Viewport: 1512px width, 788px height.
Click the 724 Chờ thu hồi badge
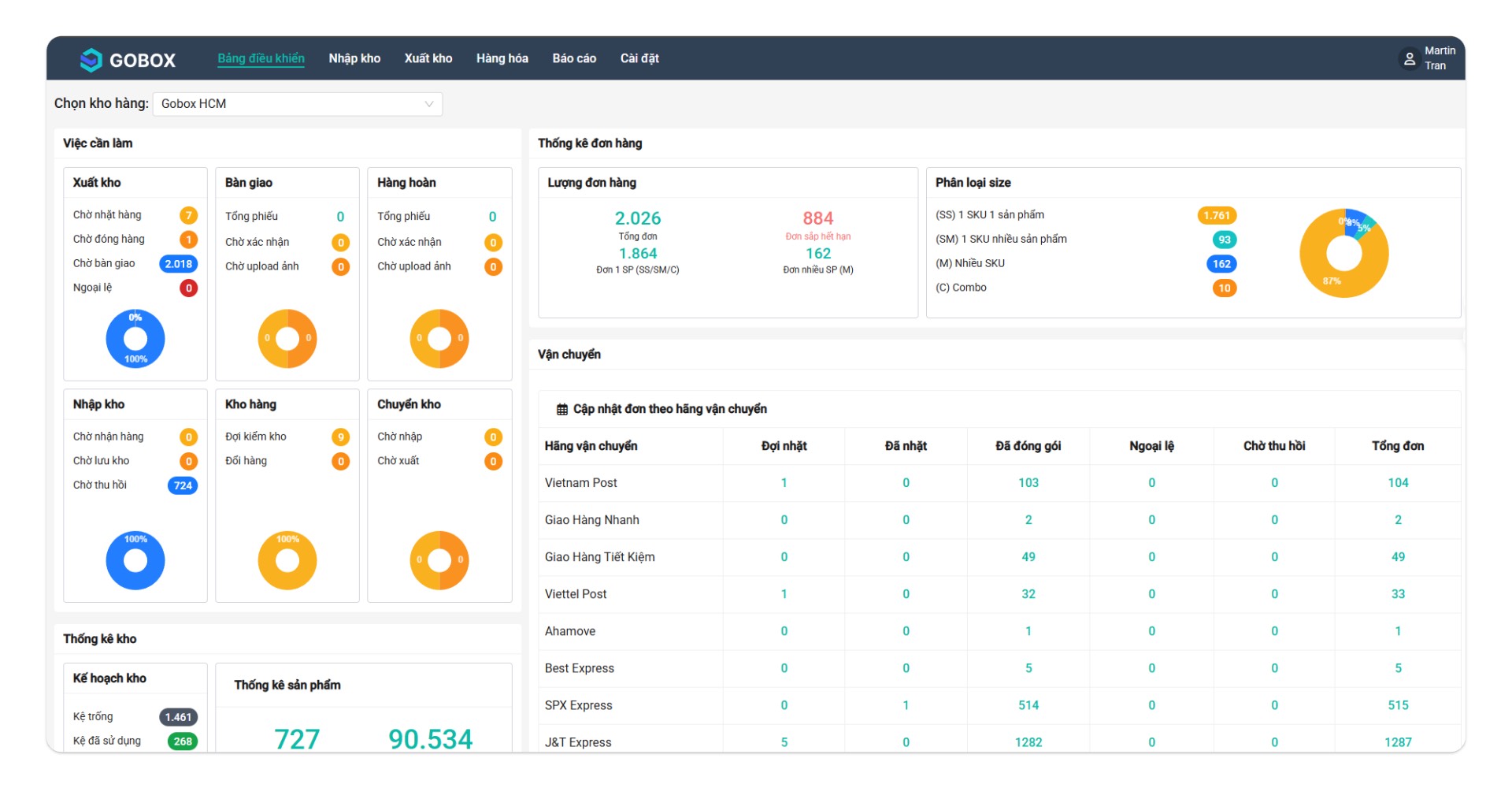(x=183, y=485)
